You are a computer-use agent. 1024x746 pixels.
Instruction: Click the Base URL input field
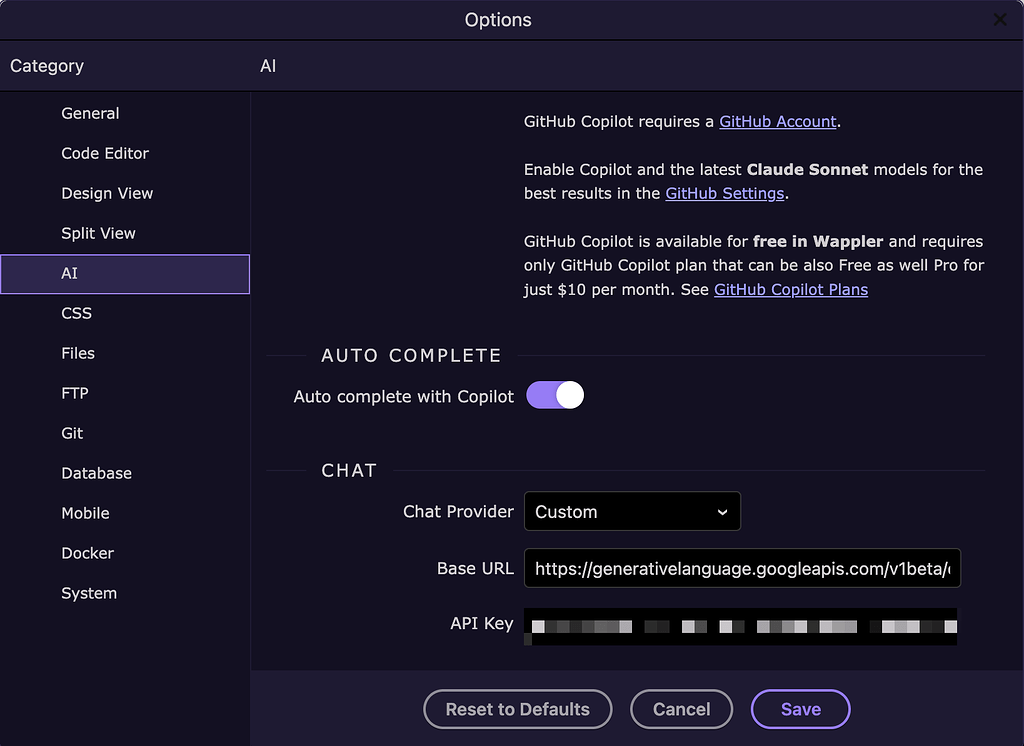click(742, 568)
